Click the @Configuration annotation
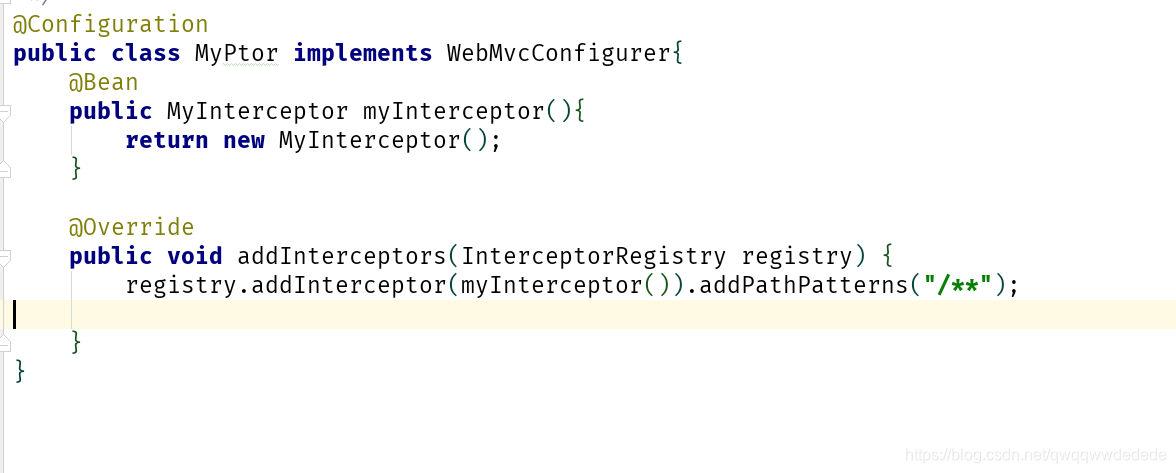 [110, 25]
